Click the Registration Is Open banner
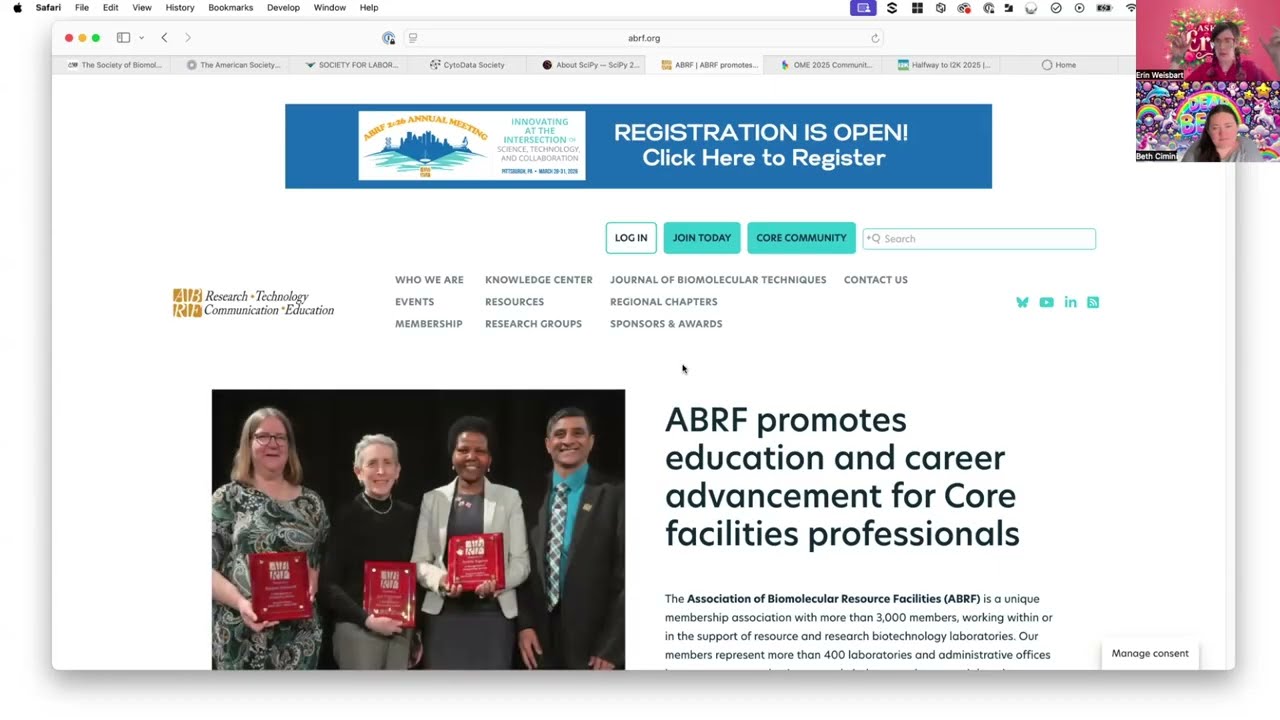1280x720 pixels. pyautogui.click(x=638, y=146)
